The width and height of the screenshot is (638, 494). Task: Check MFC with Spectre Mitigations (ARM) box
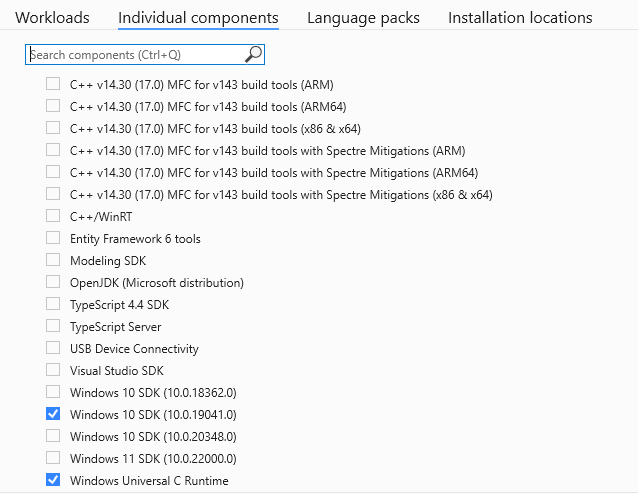53,150
